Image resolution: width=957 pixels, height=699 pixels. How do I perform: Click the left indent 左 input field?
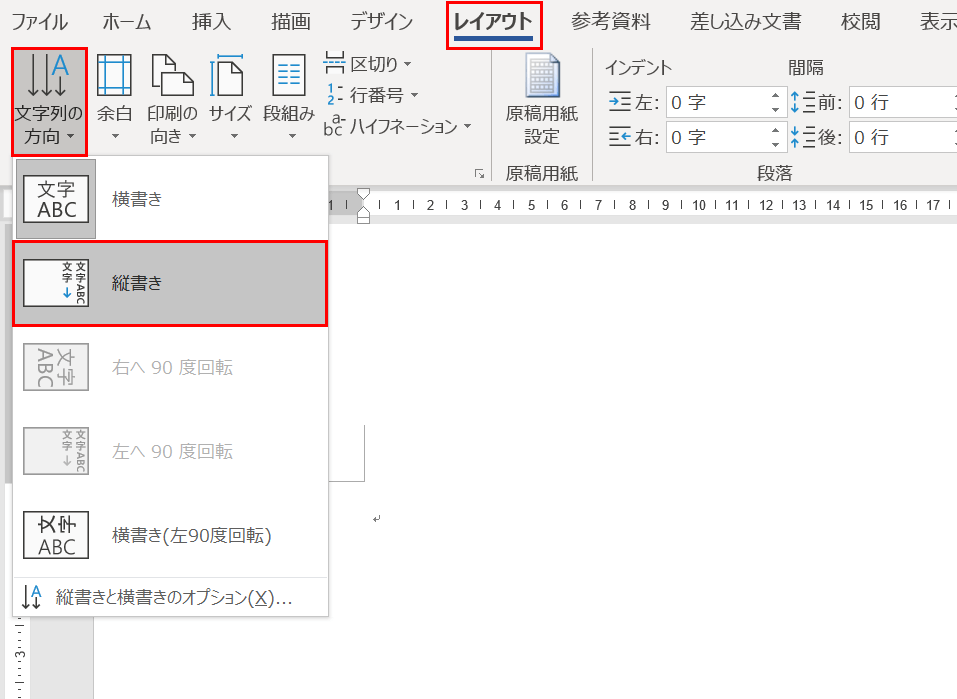[717, 102]
